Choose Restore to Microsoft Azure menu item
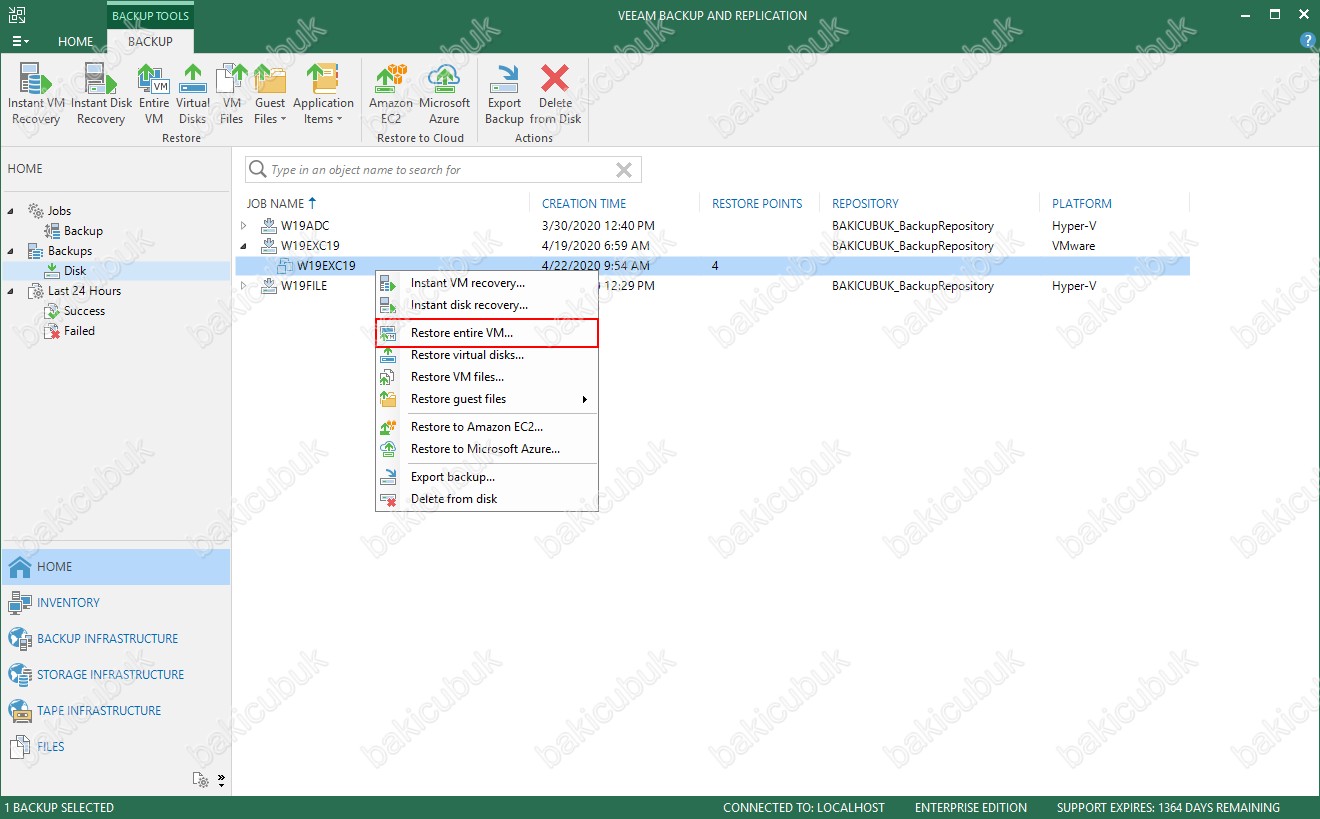 coord(487,449)
